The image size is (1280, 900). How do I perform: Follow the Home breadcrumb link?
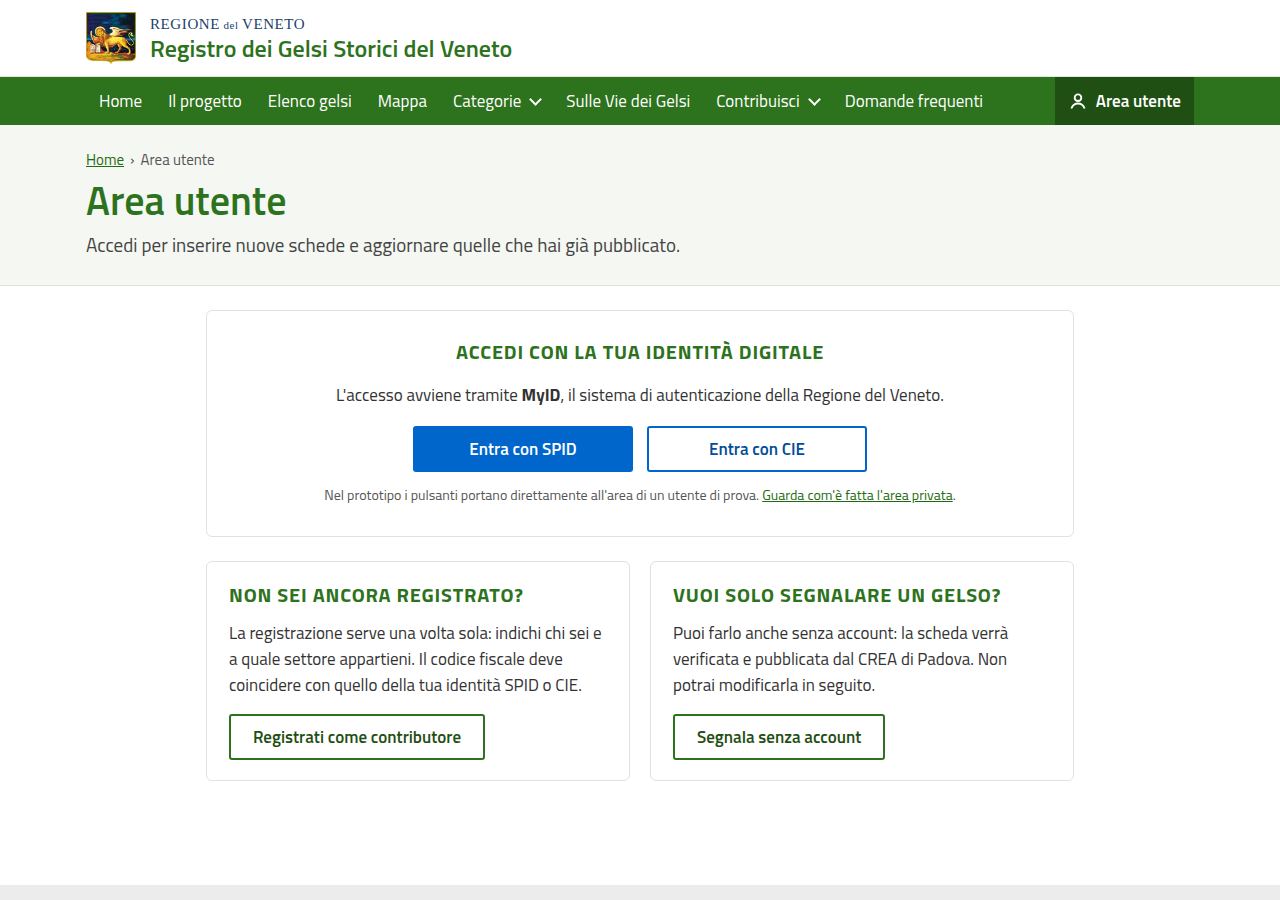(x=105, y=160)
